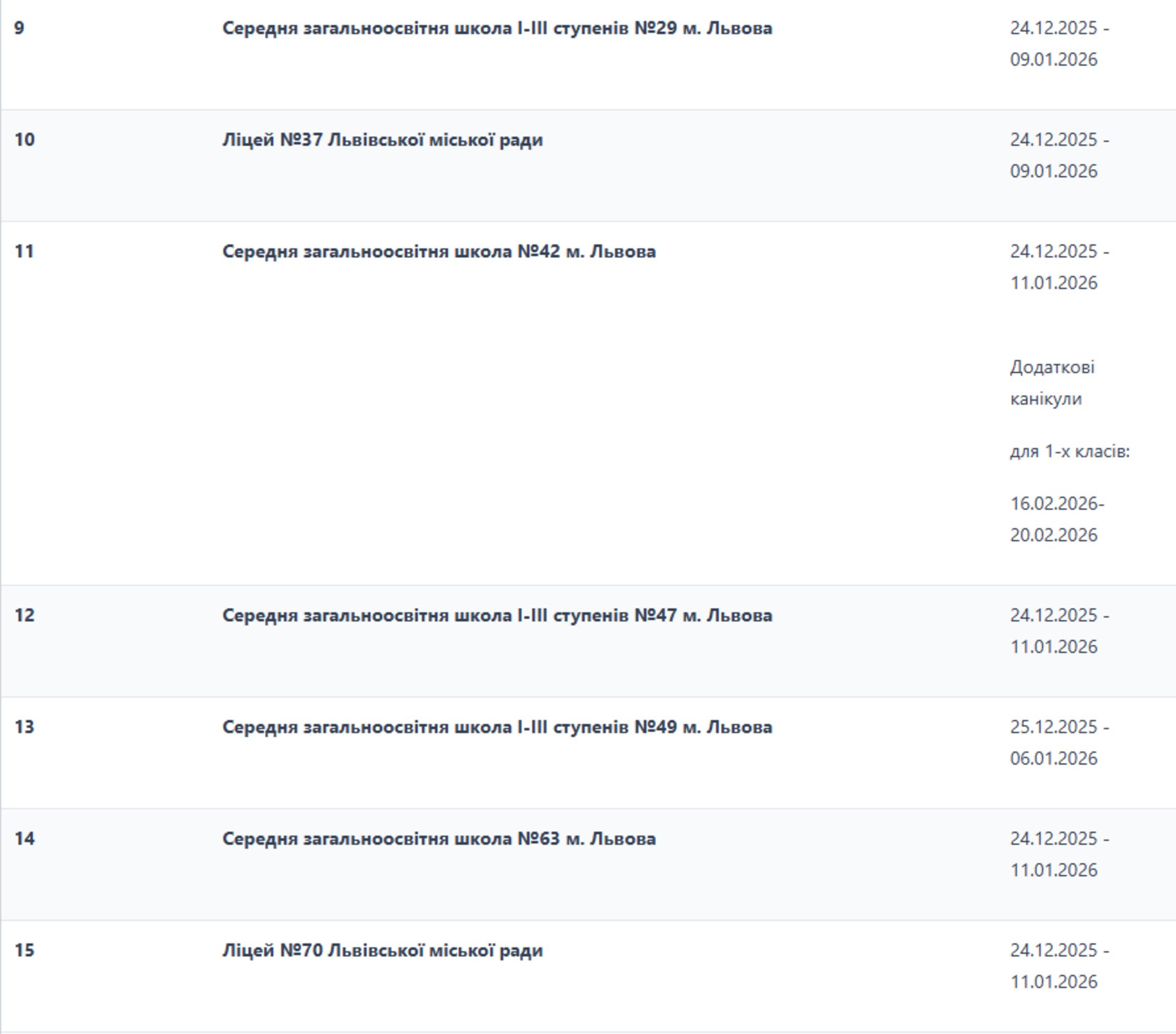Select Середня загальноосвітня школа №63 м. Львова
Viewport: 1176px width, 1034px height.
click(x=439, y=838)
